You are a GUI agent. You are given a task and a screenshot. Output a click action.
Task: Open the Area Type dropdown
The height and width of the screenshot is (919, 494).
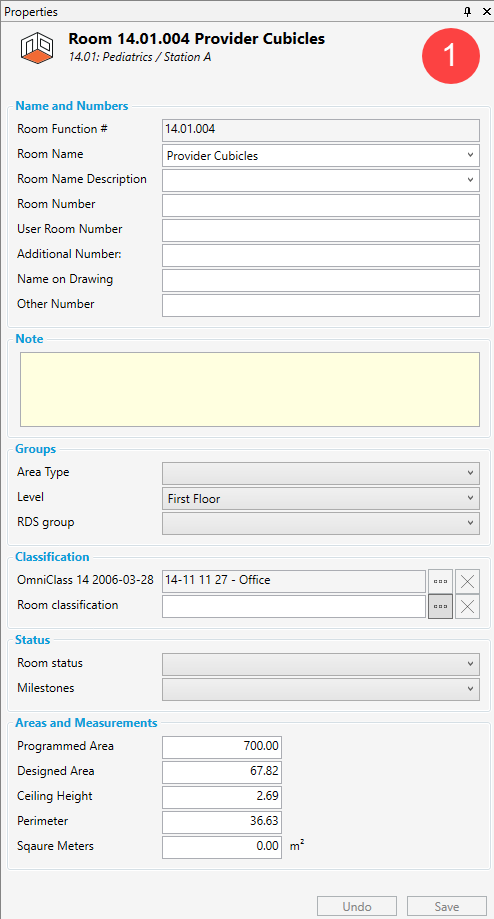[x=321, y=473]
